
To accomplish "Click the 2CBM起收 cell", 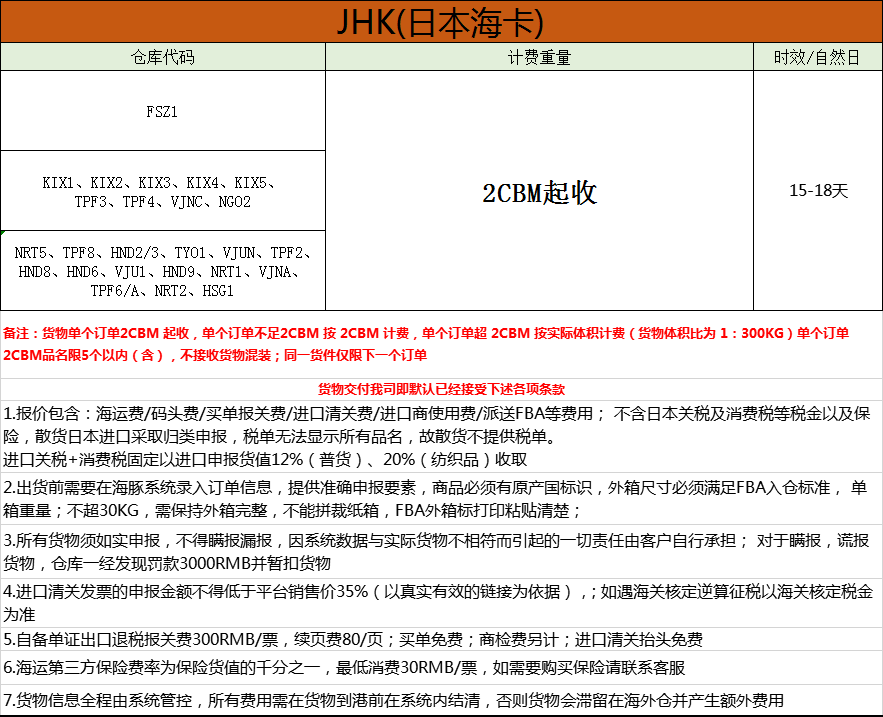I will (539, 191).
